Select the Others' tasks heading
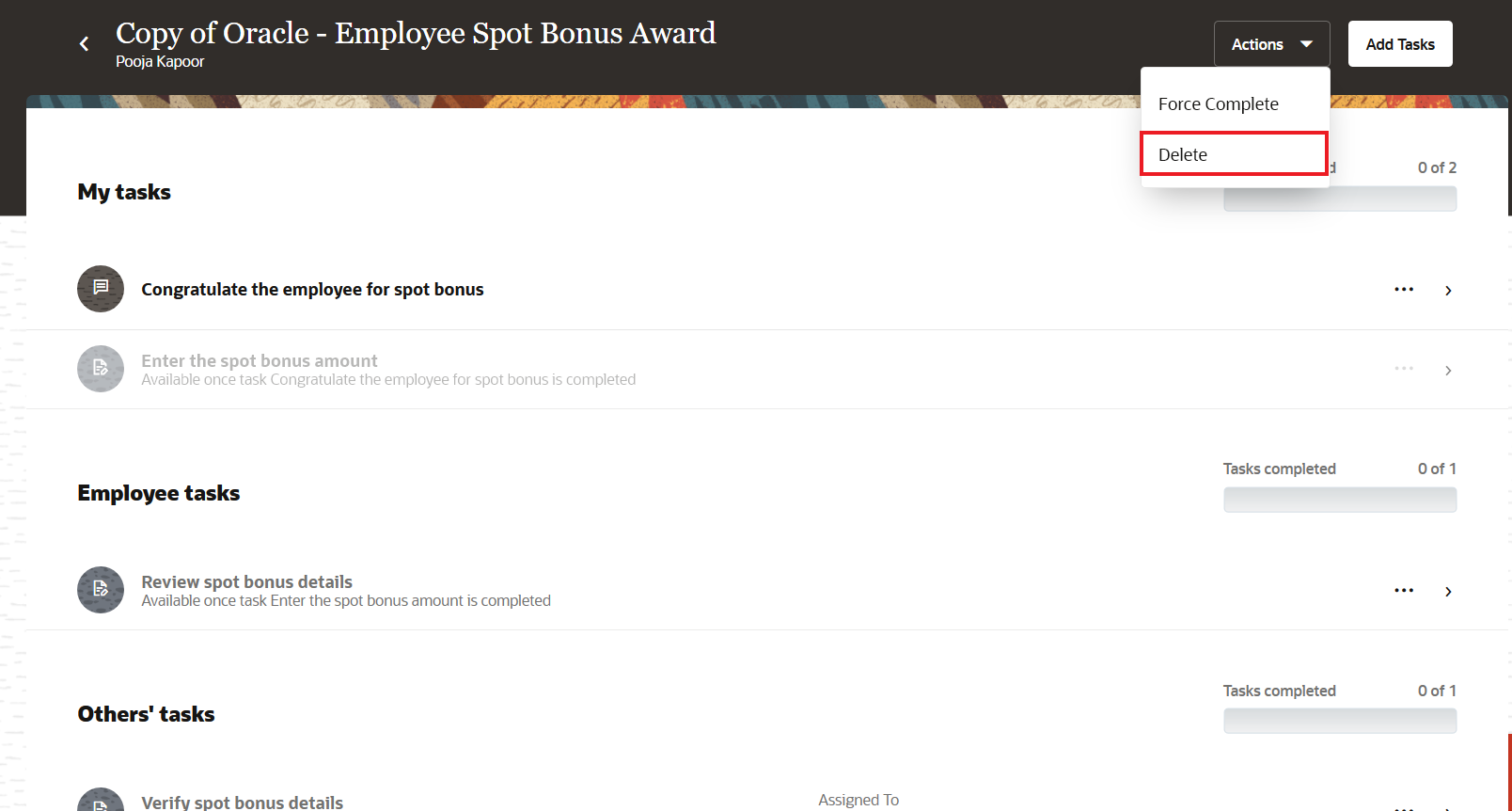Viewport: 1512px width, 811px height. [146, 714]
